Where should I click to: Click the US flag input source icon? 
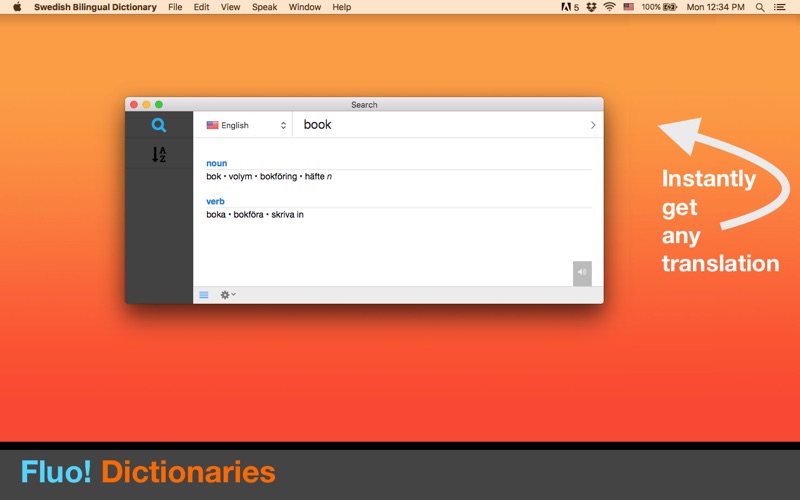(629, 7)
